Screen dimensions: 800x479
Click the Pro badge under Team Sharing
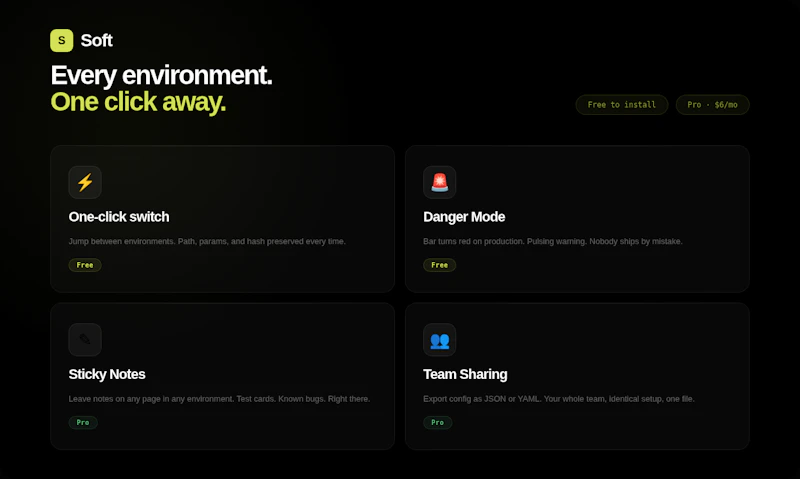437,422
